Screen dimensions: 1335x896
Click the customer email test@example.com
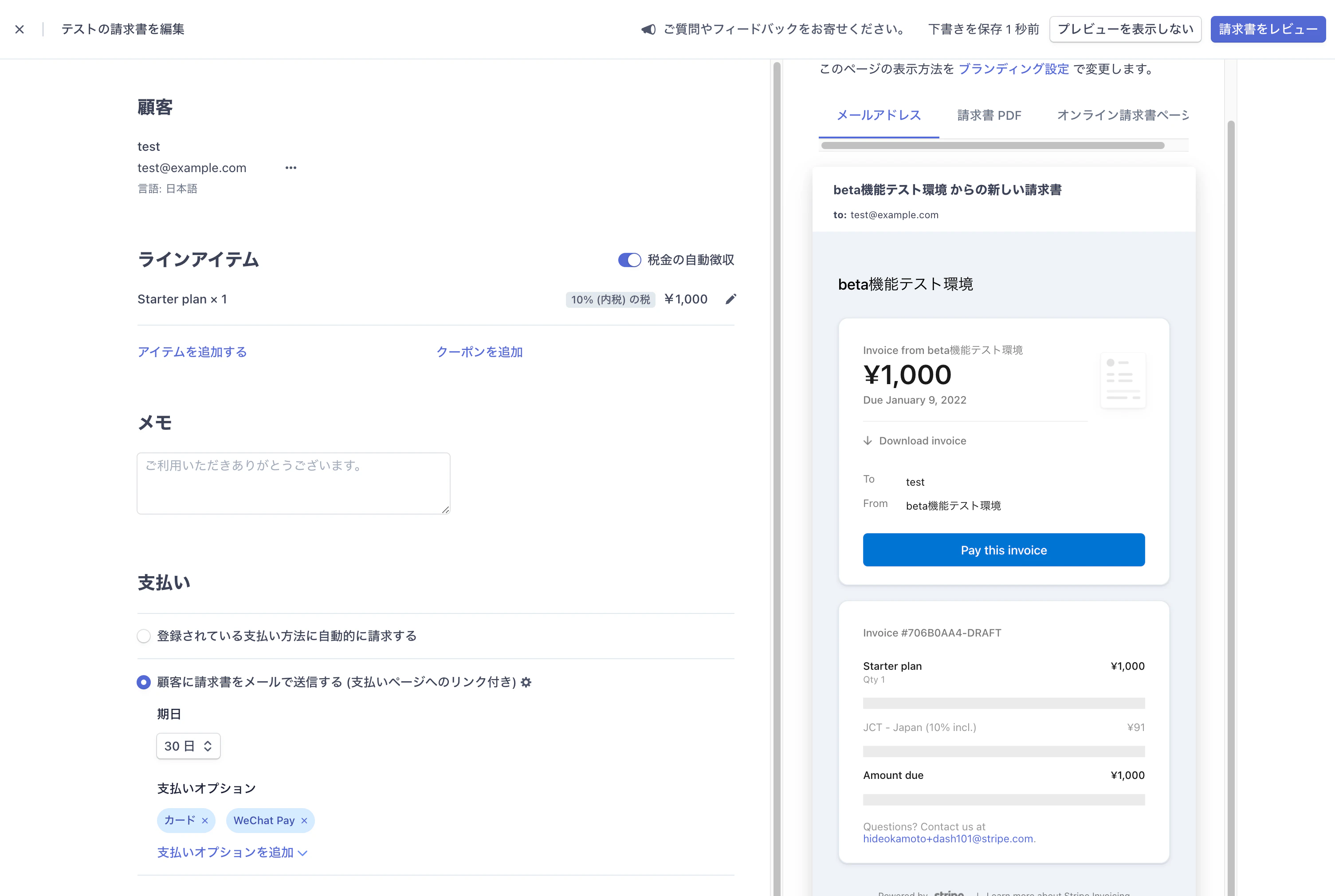click(x=192, y=168)
